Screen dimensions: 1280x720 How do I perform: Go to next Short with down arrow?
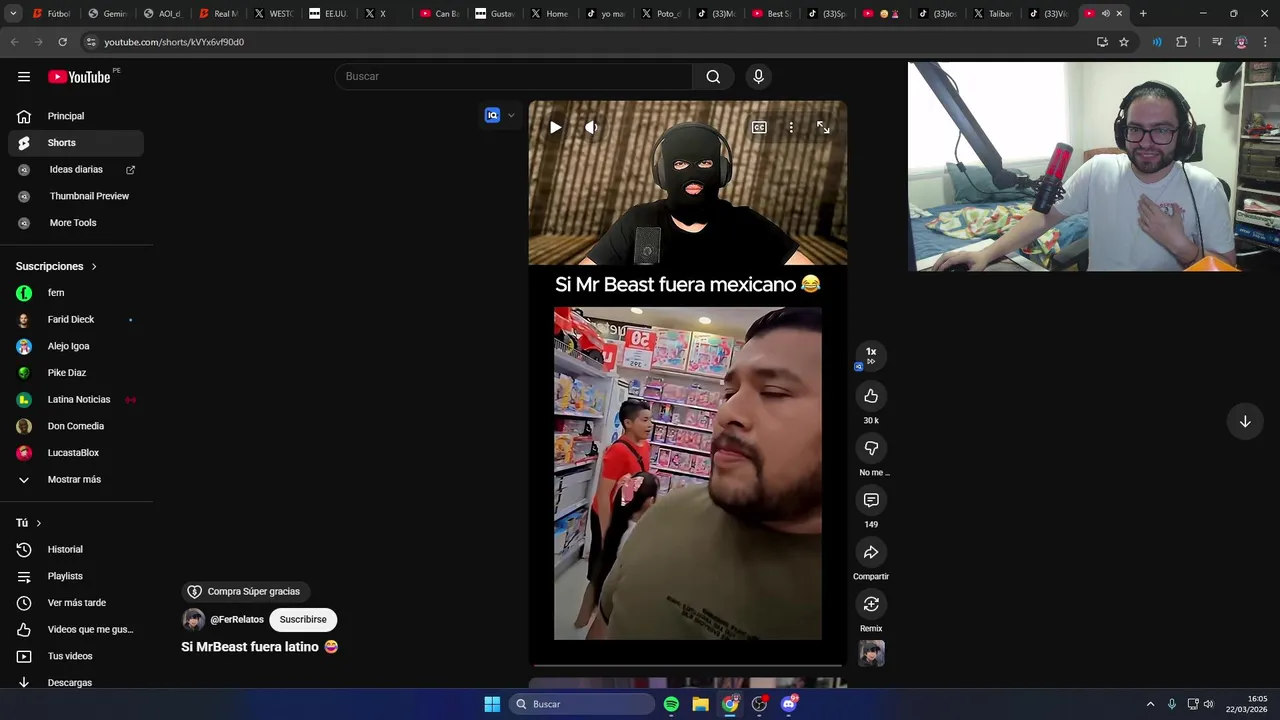1245,421
